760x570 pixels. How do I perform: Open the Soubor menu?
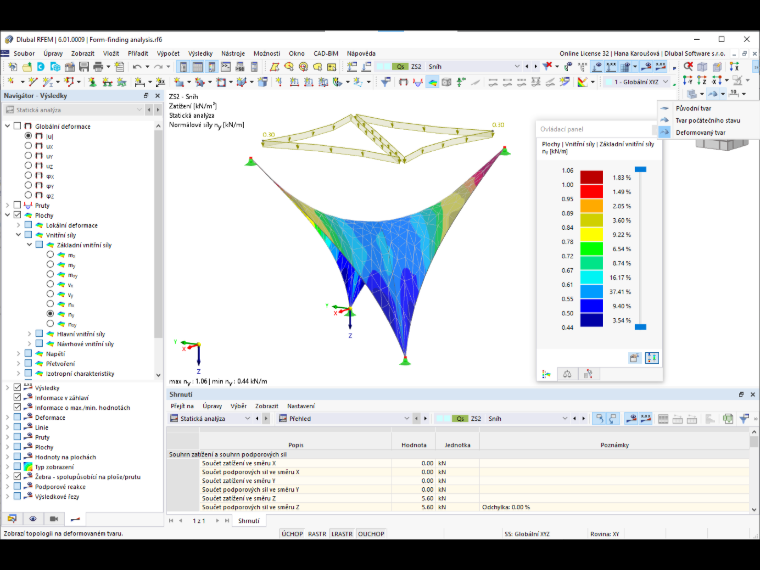[x=24, y=53]
